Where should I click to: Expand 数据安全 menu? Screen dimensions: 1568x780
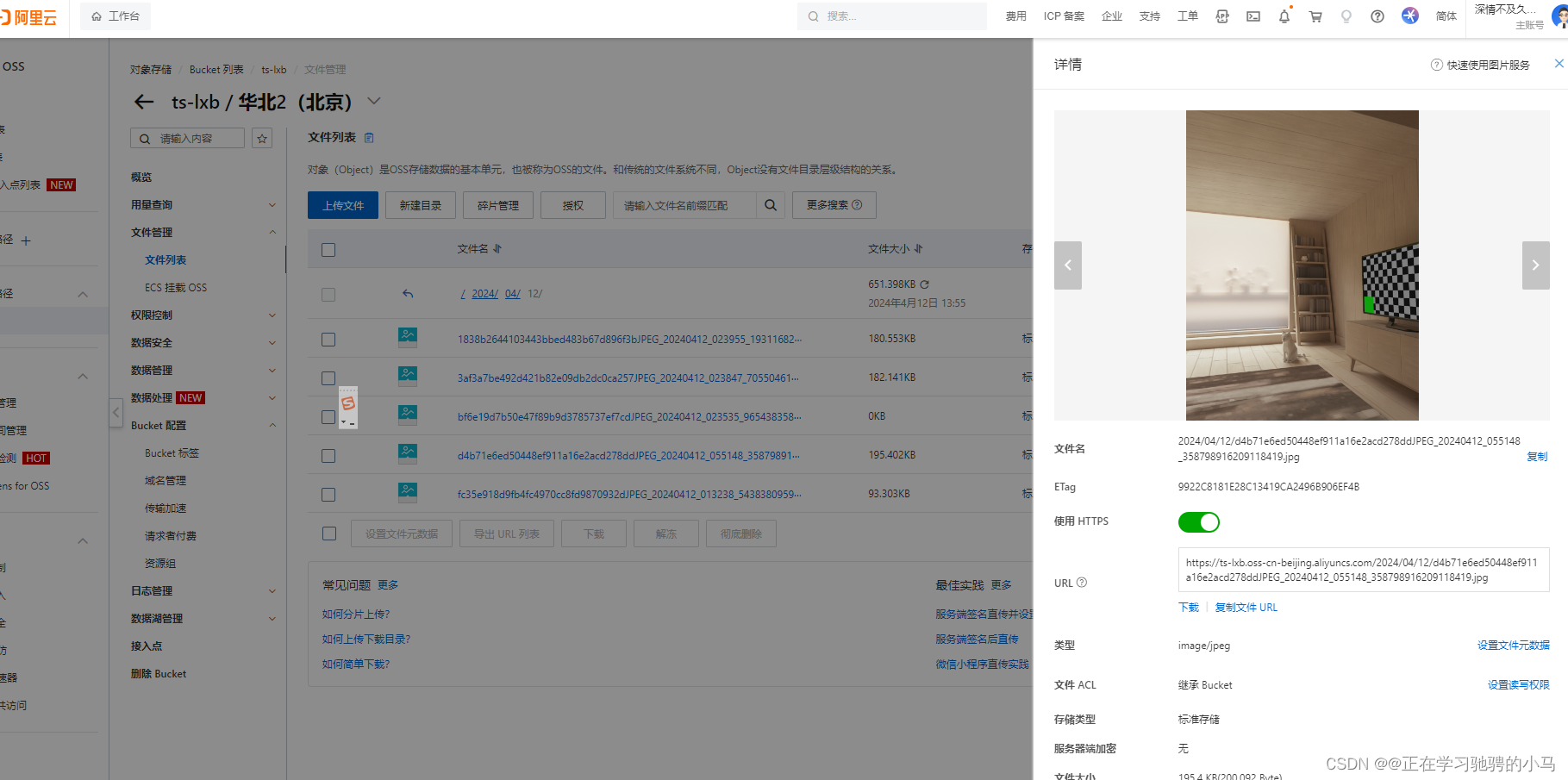click(x=272, y=343)
